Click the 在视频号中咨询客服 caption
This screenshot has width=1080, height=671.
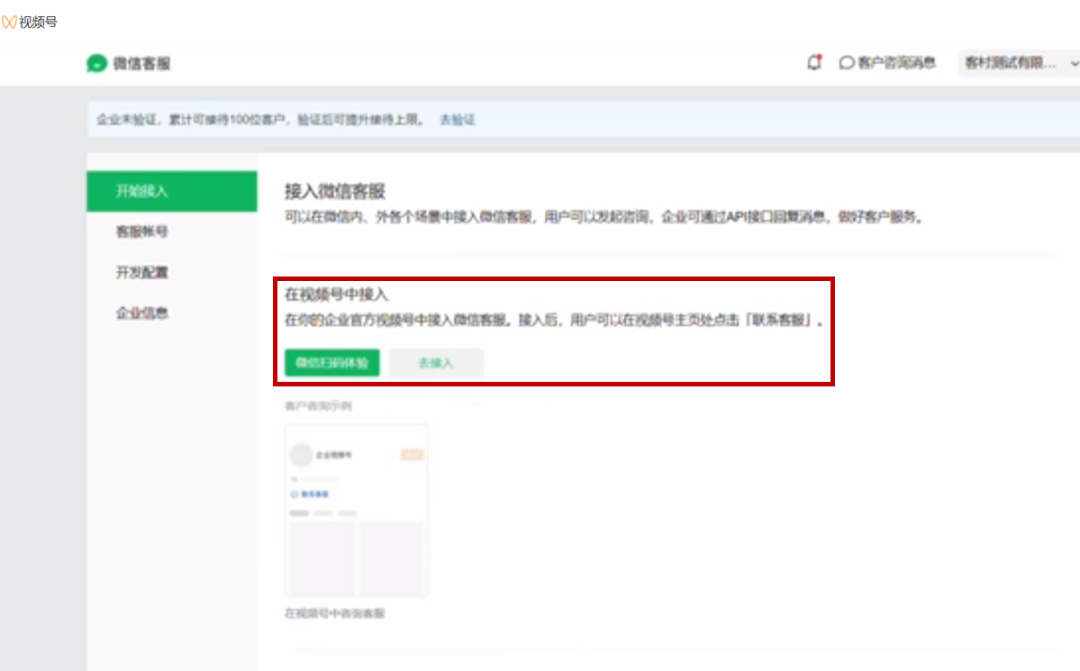click(335, 613)
